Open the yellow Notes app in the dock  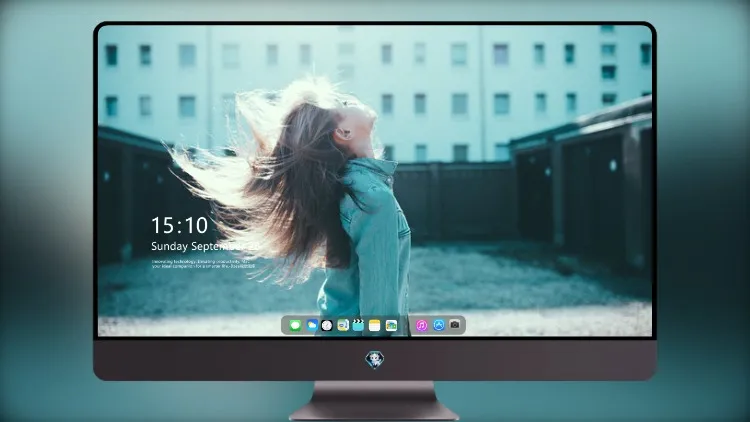[x=375, y=325]
